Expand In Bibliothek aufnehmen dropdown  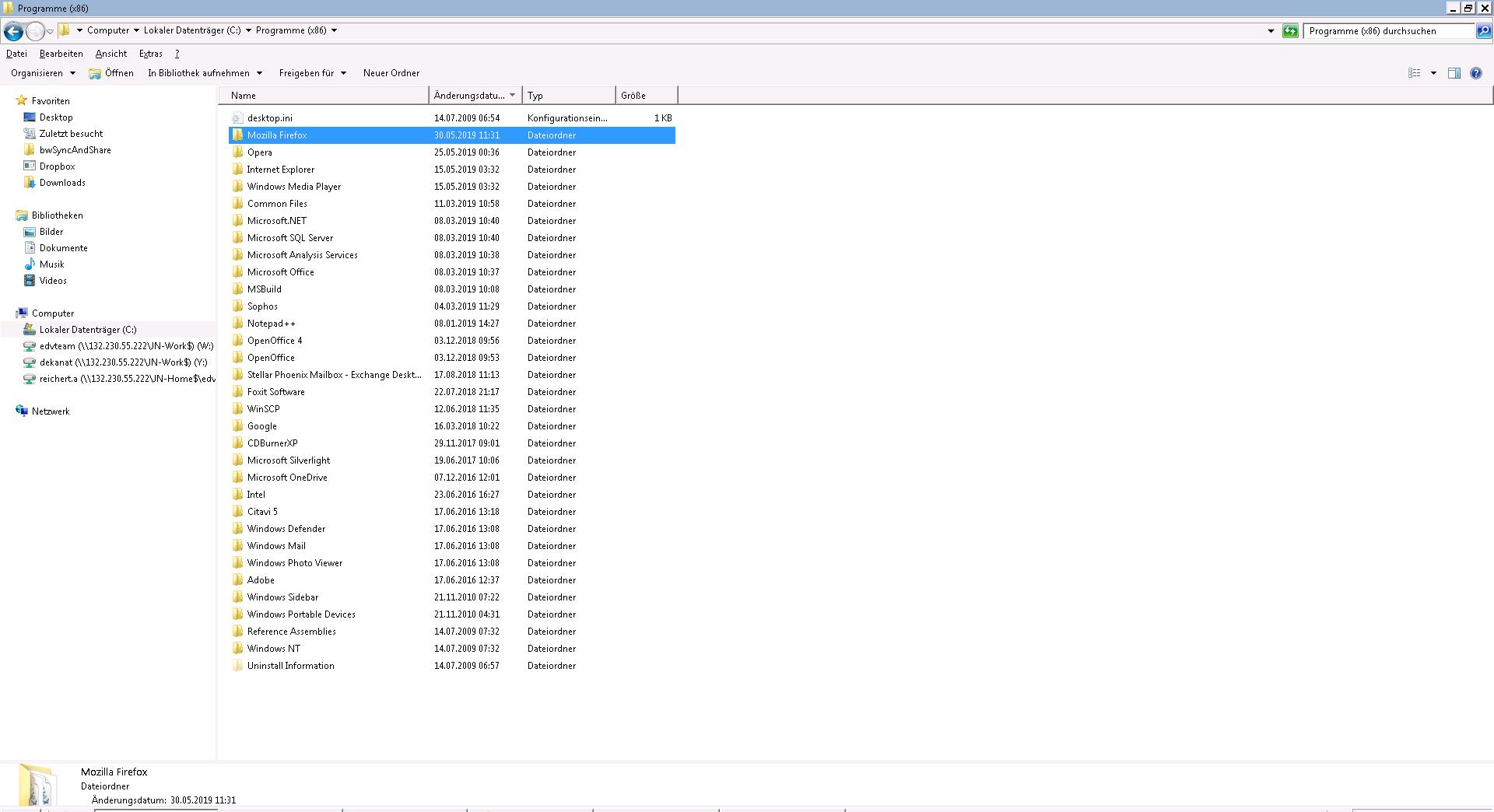pyautogui.click(x=205, y=73)
